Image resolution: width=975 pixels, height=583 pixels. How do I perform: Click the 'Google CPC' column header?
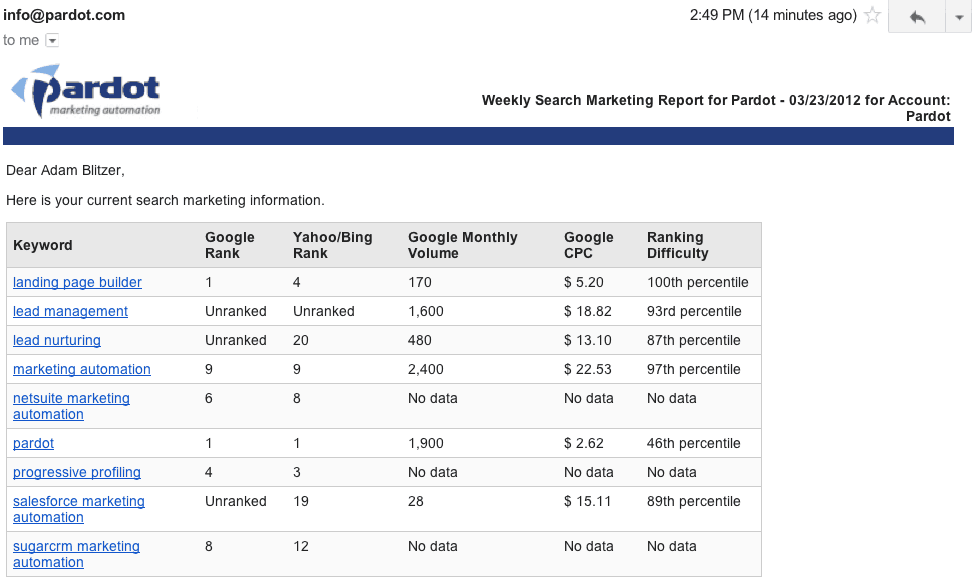[x=588, y=245]
